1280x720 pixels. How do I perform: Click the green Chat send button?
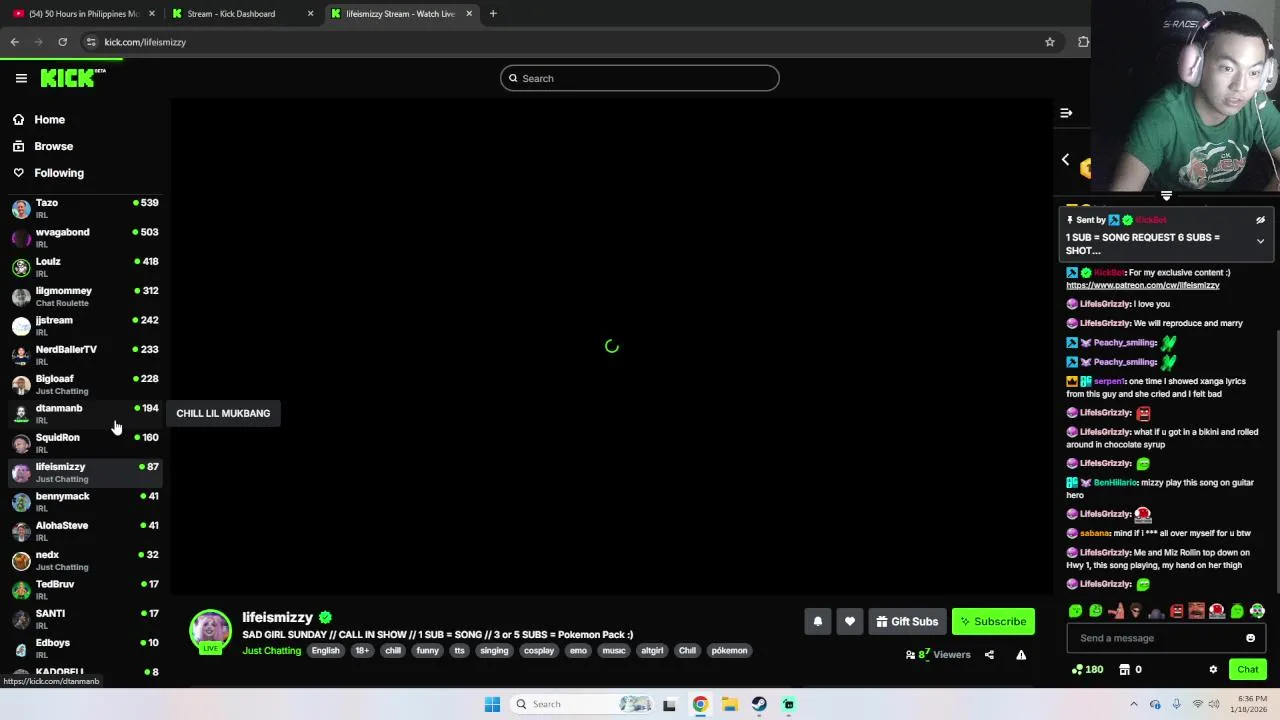point(1248,670)
